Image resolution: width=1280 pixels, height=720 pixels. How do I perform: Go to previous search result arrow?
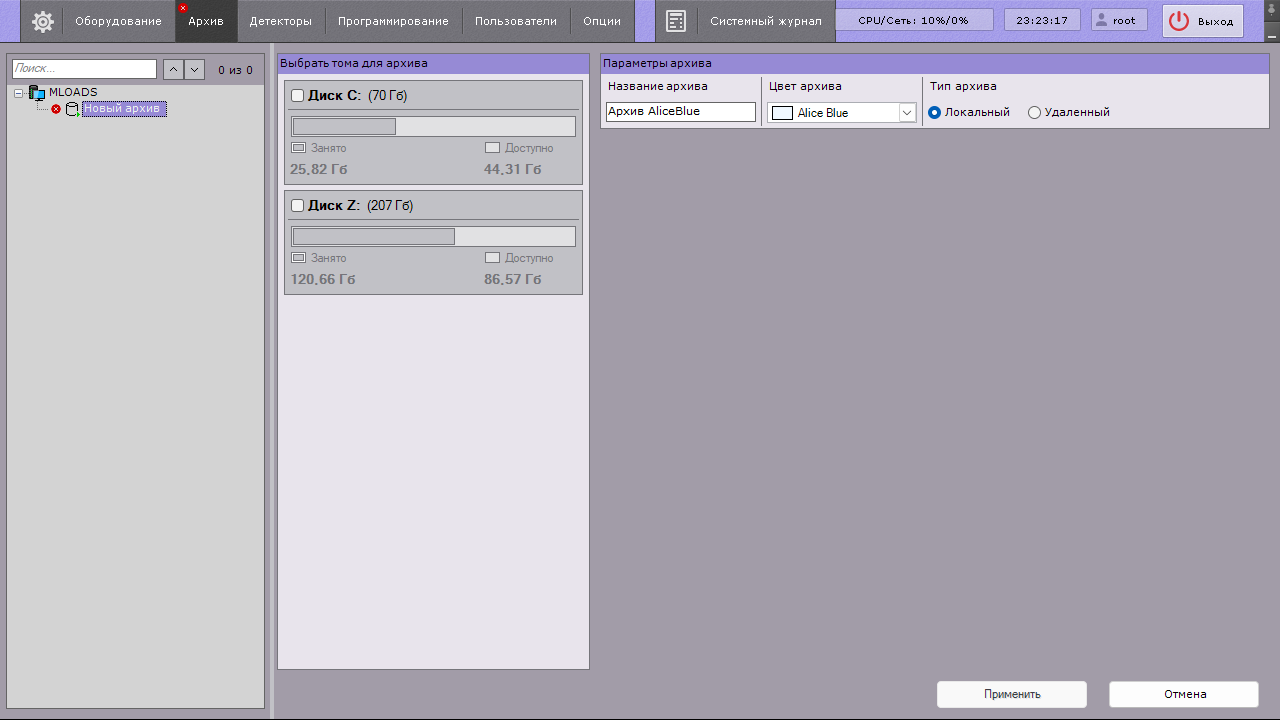(172, 69)
